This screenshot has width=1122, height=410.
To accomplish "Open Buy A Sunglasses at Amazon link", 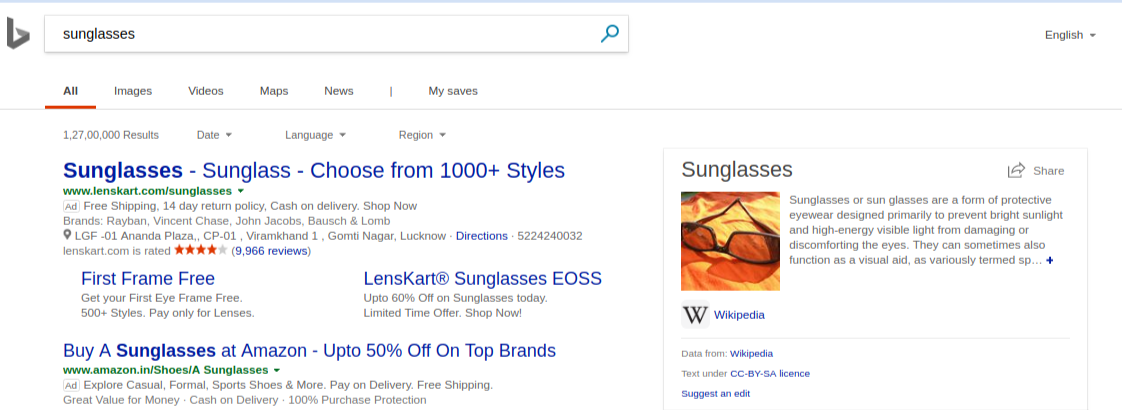I will 309,351.
